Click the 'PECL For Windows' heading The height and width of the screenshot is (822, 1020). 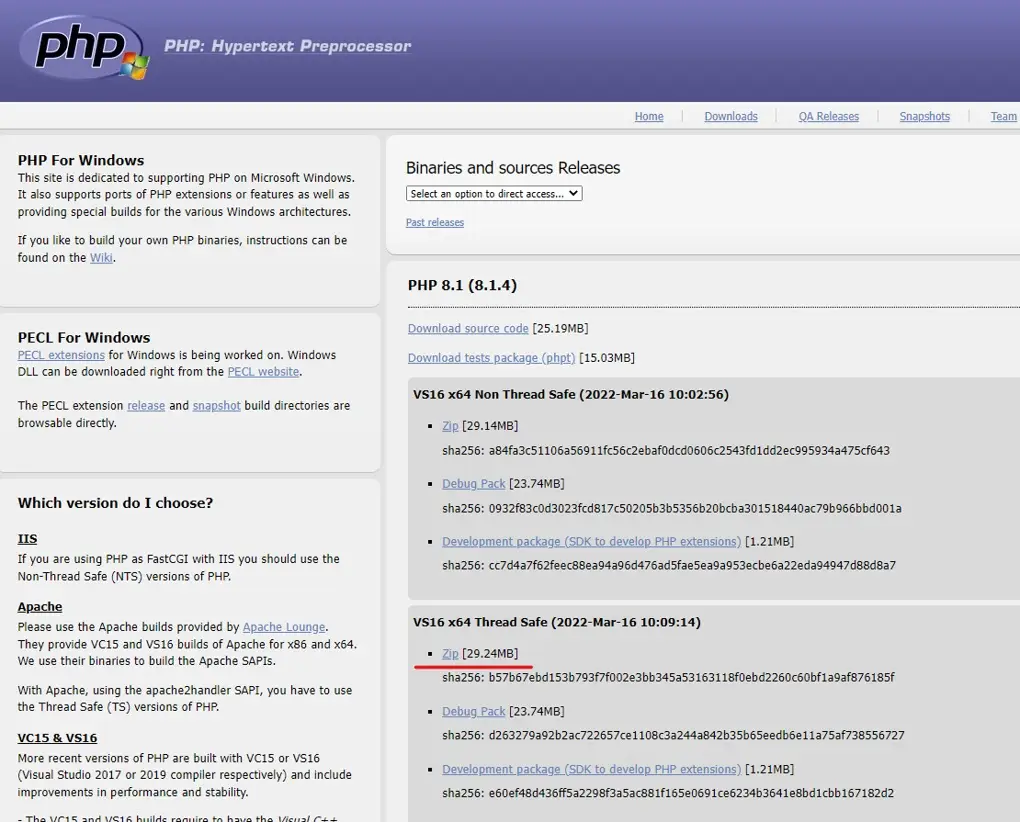[x=84, y=338]
